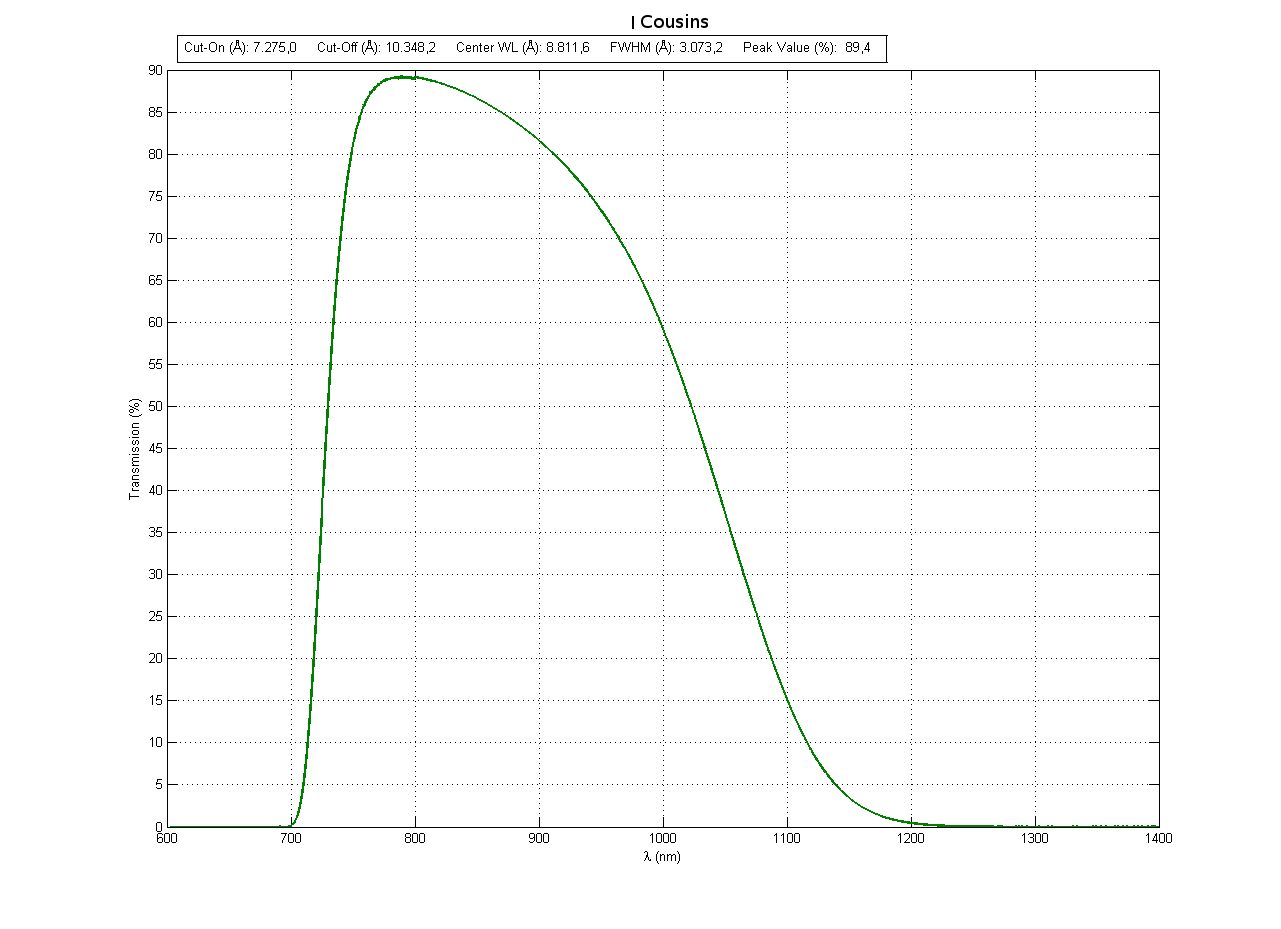Click y-axis tick label 20
The image size is (1281, 929).
(155, 658)
